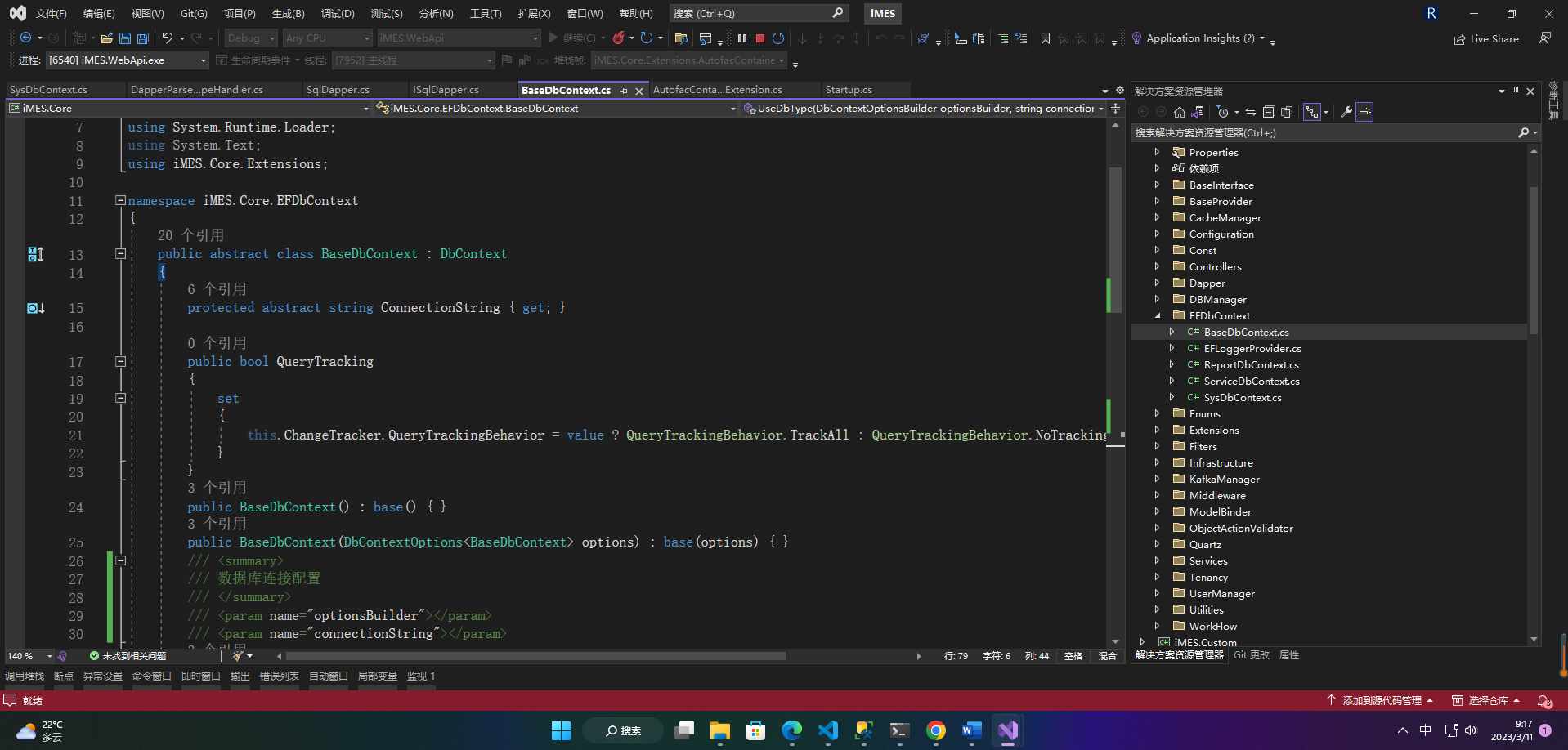Viewport: 1568px width, 750px height.
Task: Toggle auto-hide pin on Solution Explorer panel
Action: click(1516, 91)
